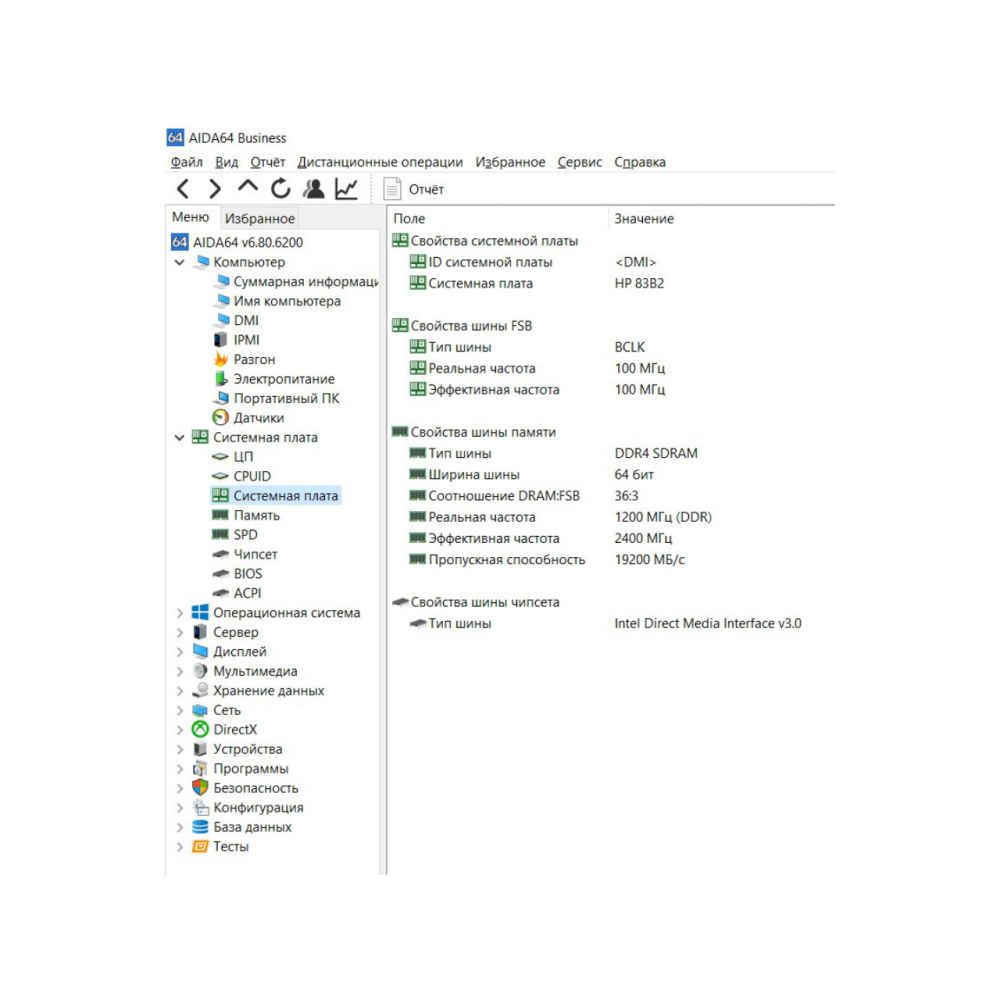Click the Безопасность shield icon
Image resolution: width=1000 pixels, height=1000 pixels.
click(200, 788)
